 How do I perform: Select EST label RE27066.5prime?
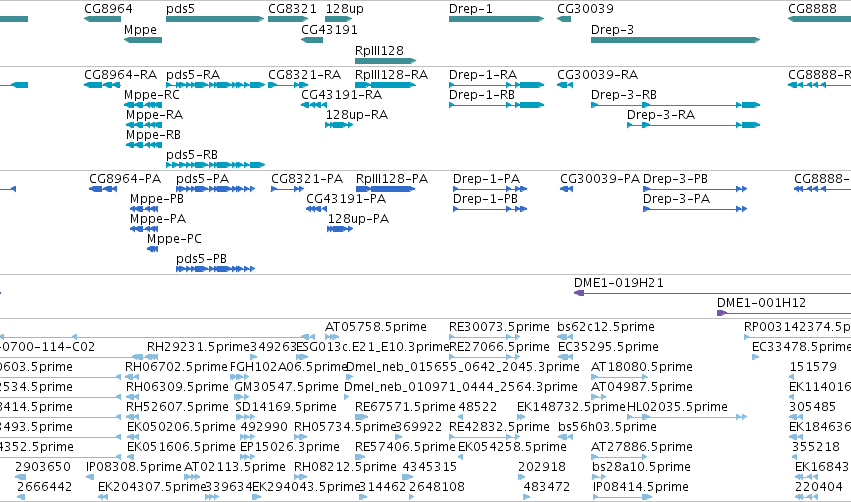click(499, 347)
